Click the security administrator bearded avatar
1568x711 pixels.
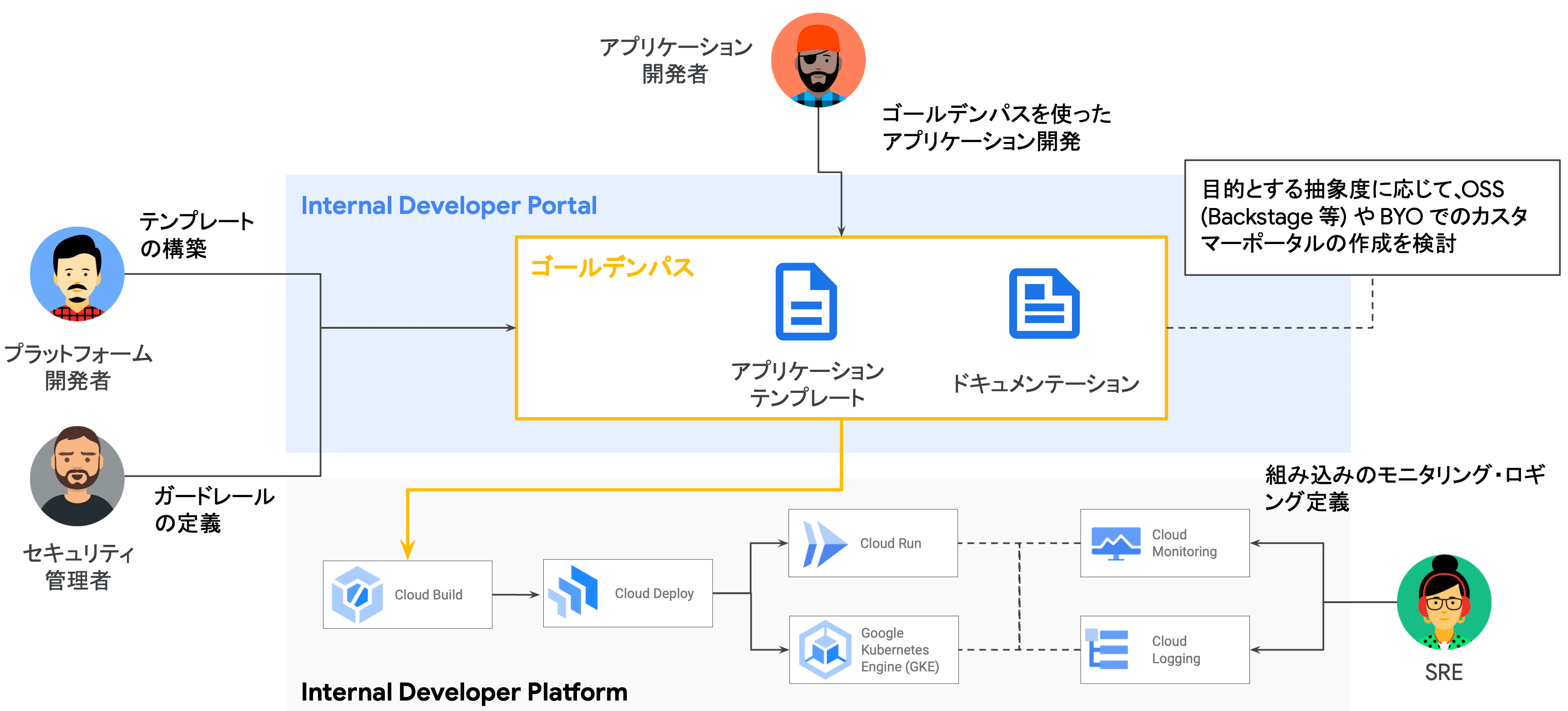pos(77,476)
